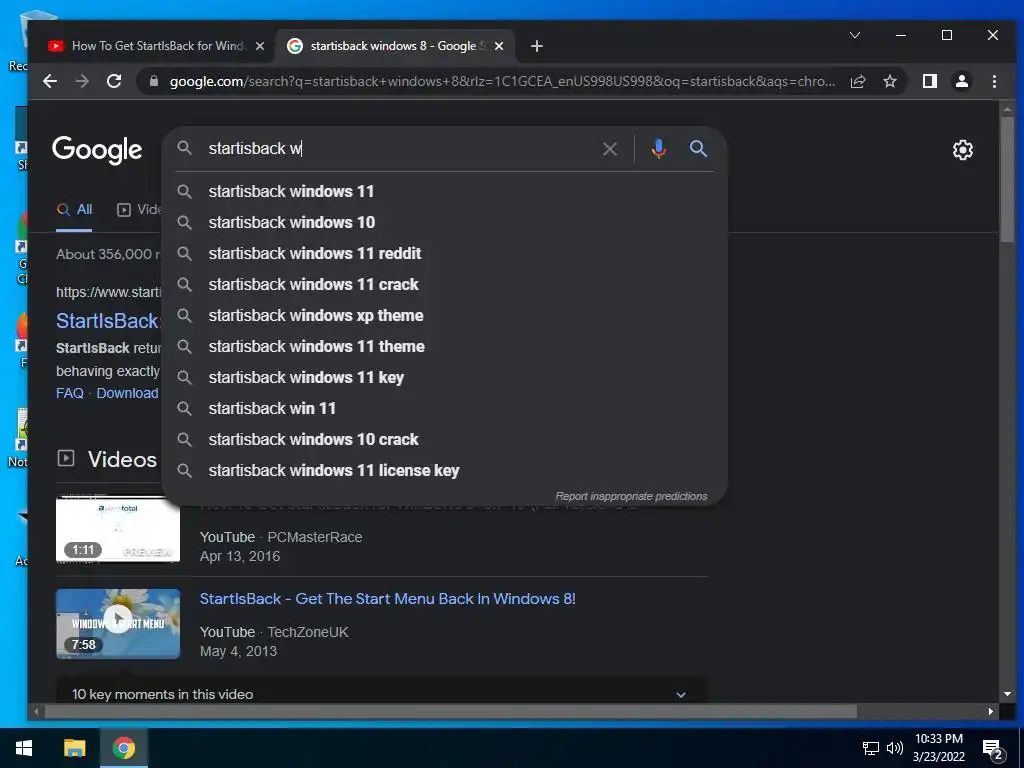This screenshot has height=768, width=1024.
Task: Open the FAQ sitelink
Action: tap(70, 393)
